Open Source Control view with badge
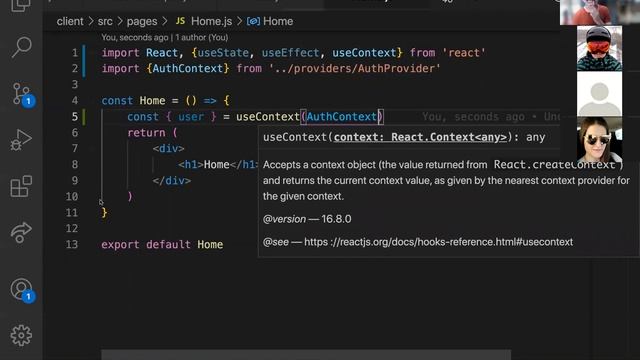This screenshot has width=640, height=360. coord(22,95)
